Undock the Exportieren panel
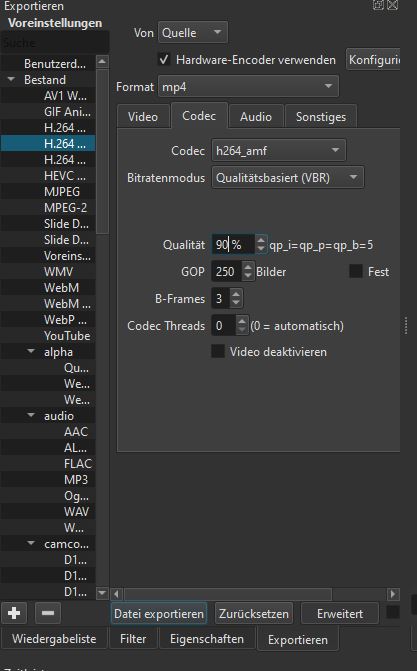Image resolution: width=417 pixels, height=671 pixels. pyautogui.click(x=378, y=5)
